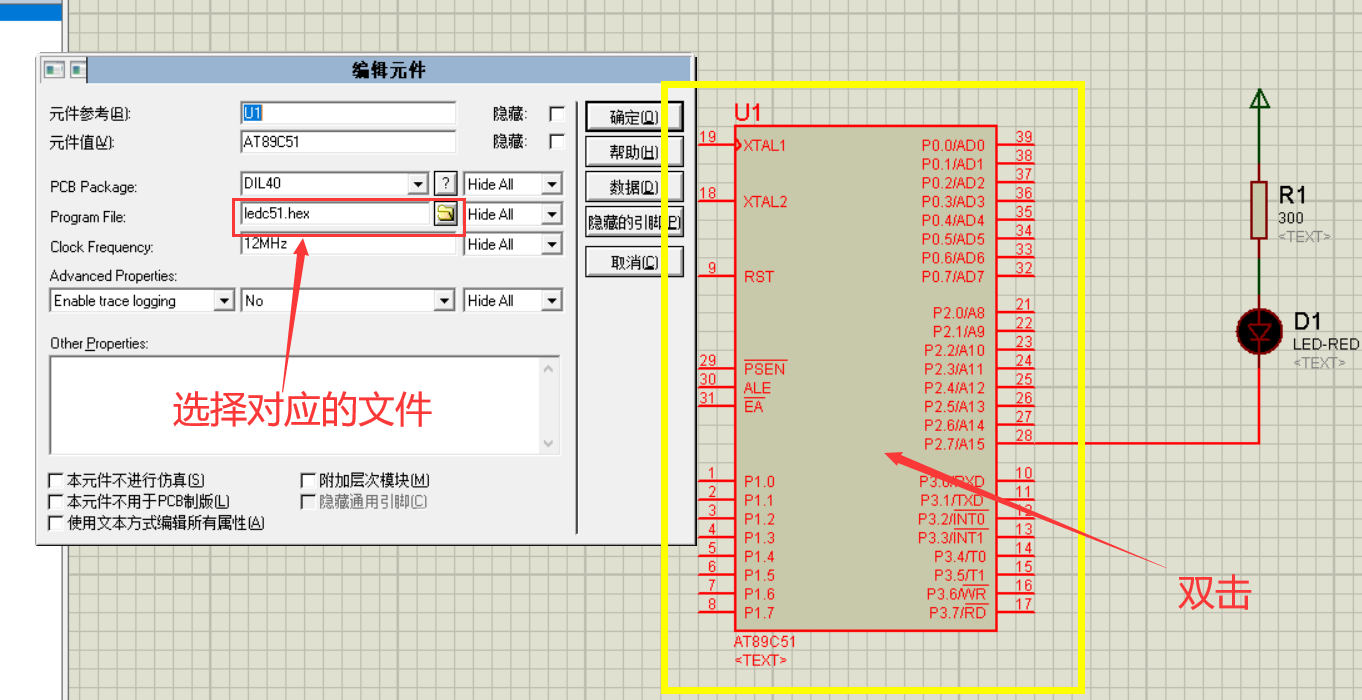Viewport: 1362px width, 700px height.
Task: Enable 本元件不进行仿真 checkbox
Action: coord(56,481)
